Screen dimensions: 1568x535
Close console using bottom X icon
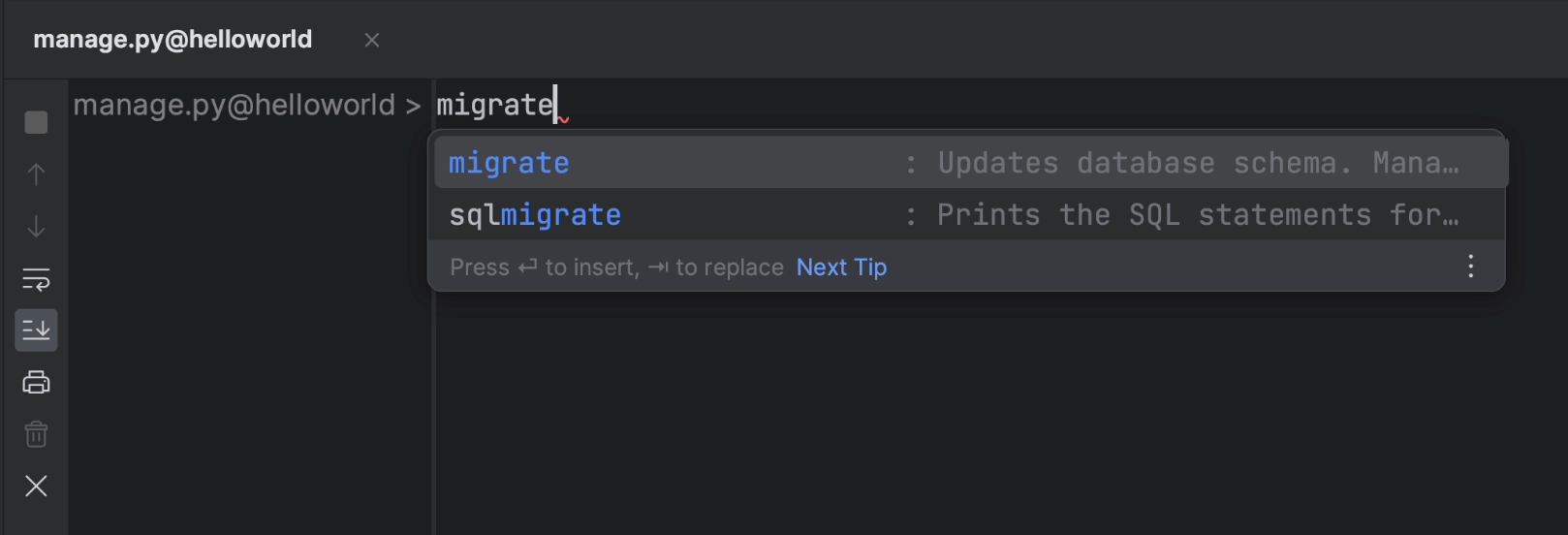[36, 486]
